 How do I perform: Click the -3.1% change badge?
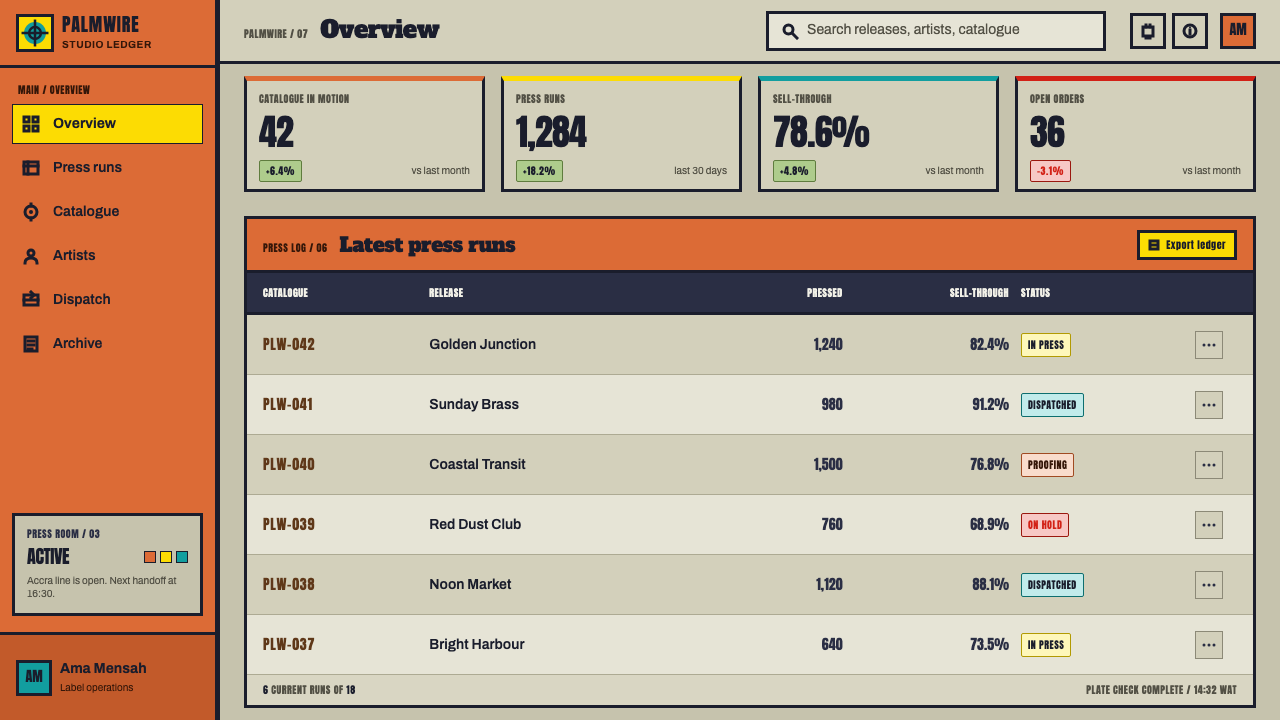coord(1050,171)
